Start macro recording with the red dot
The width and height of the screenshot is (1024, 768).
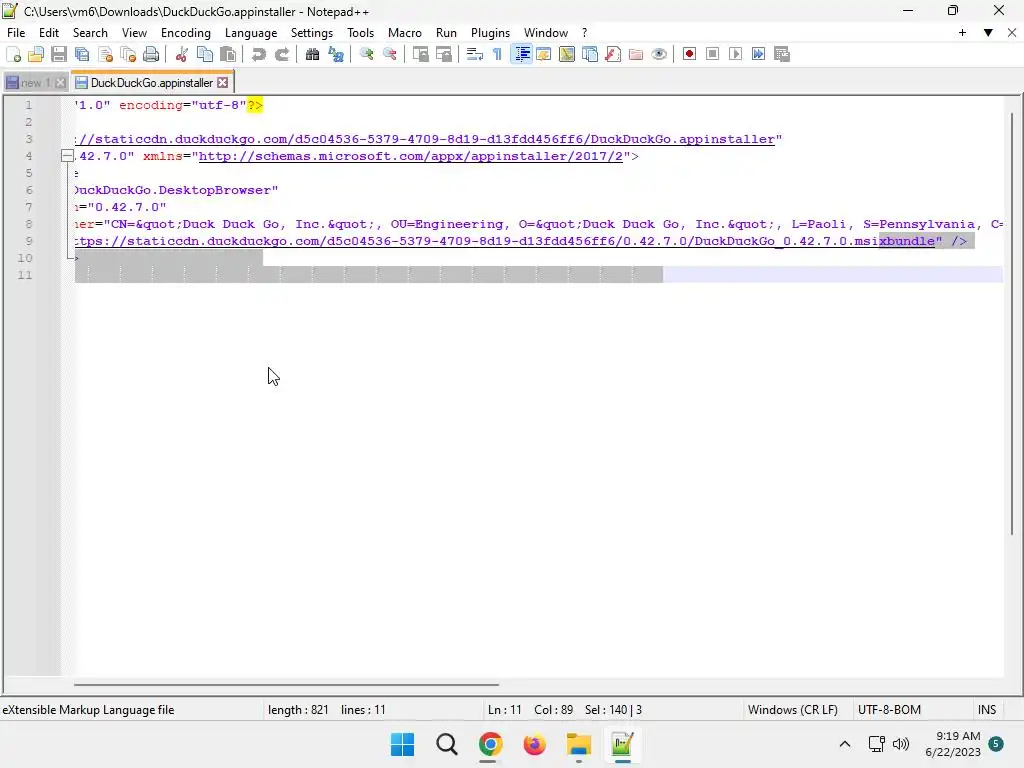coord(689,54)
